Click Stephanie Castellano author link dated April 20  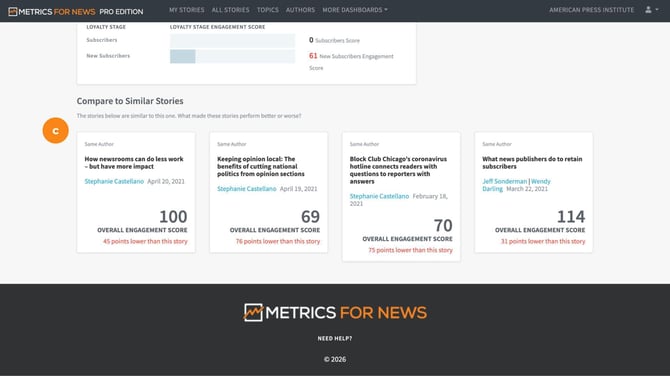tap(114, 181)
